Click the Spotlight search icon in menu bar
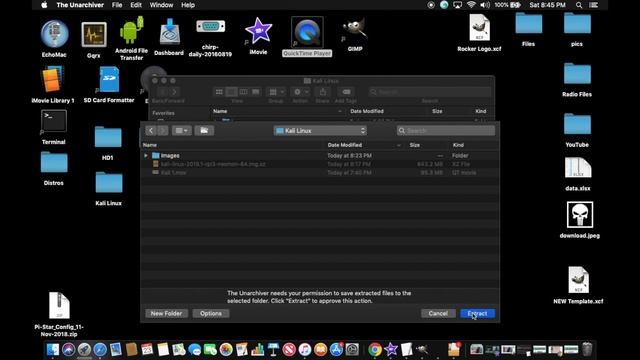The image size is (640, 360). coord(579,5)
